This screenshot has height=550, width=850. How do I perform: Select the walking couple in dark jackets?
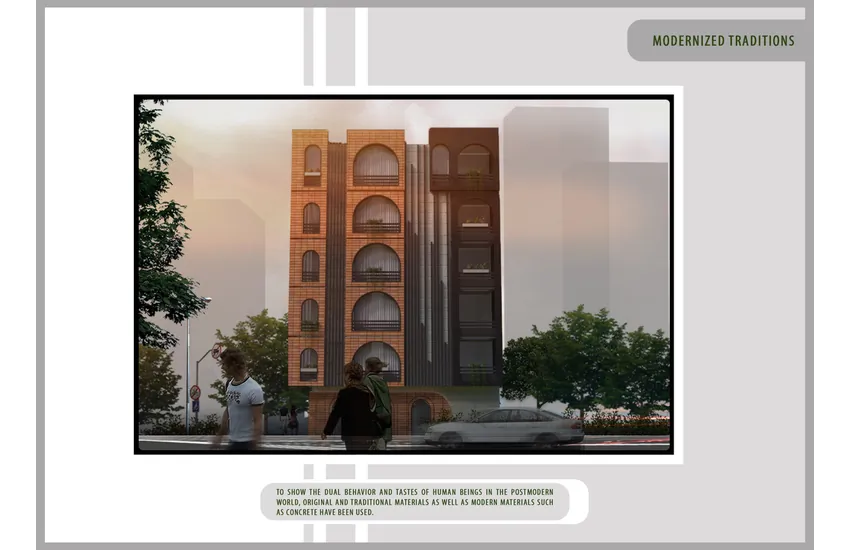pyautogui.click(x=360, y=403)
